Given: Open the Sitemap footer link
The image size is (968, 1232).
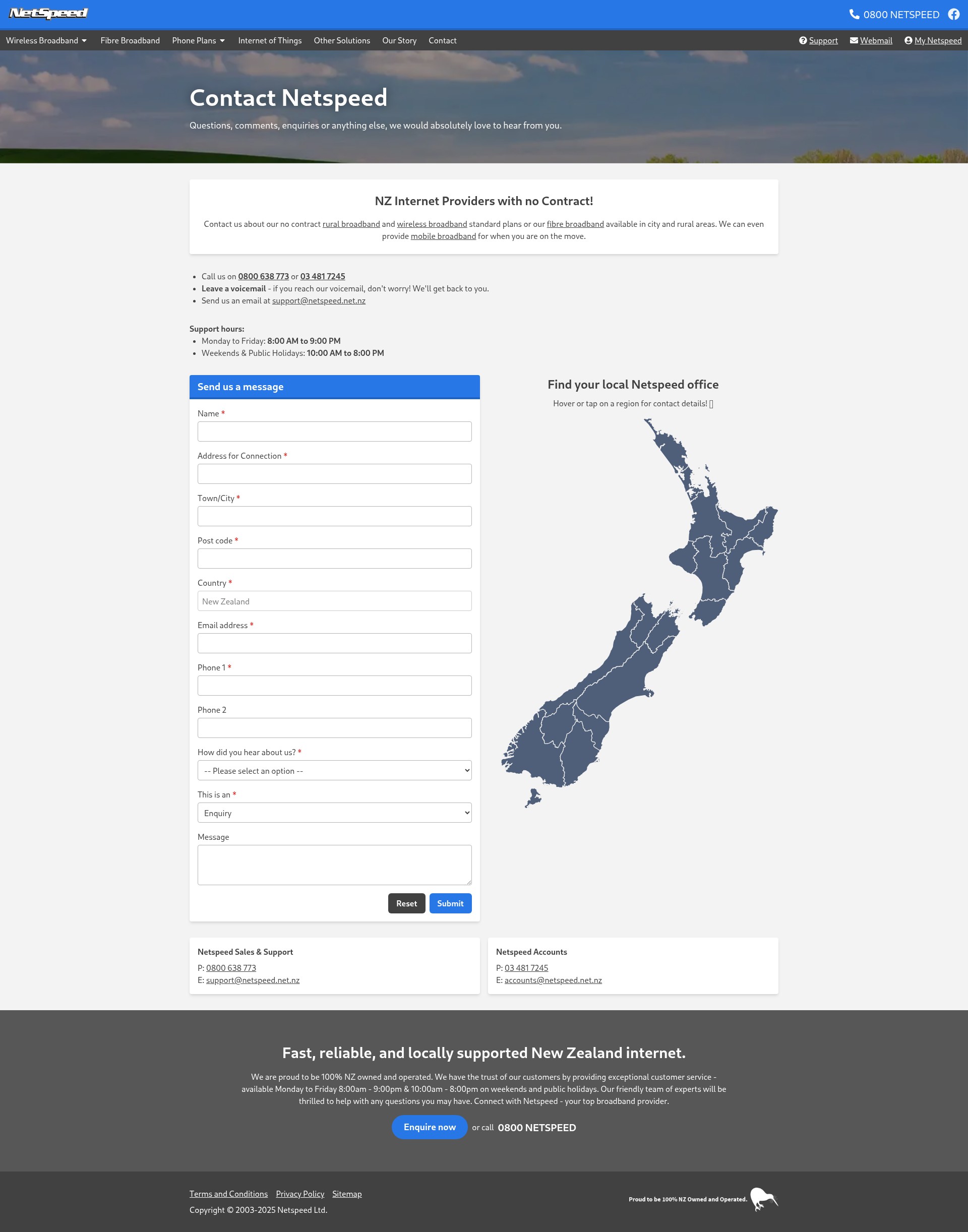Looking at the screenshot, I should pyautogui.click(x=347, y=1194).
